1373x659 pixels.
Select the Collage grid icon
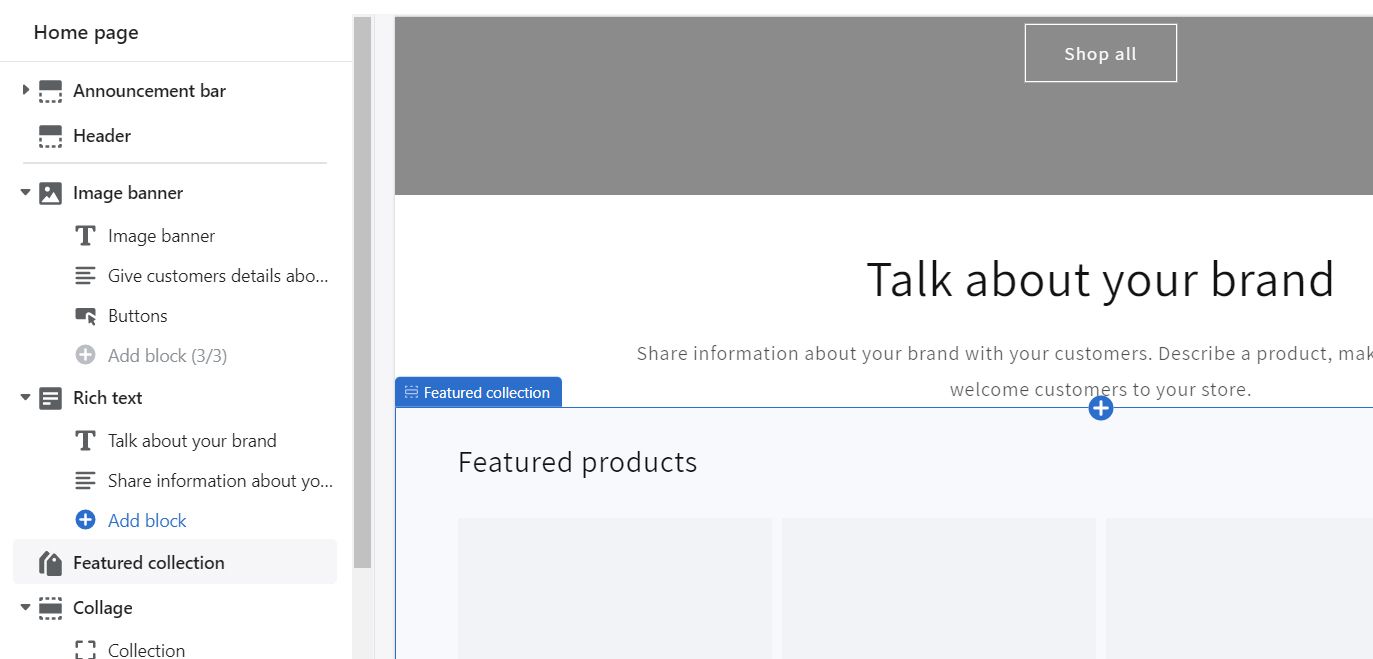point(49,608)
